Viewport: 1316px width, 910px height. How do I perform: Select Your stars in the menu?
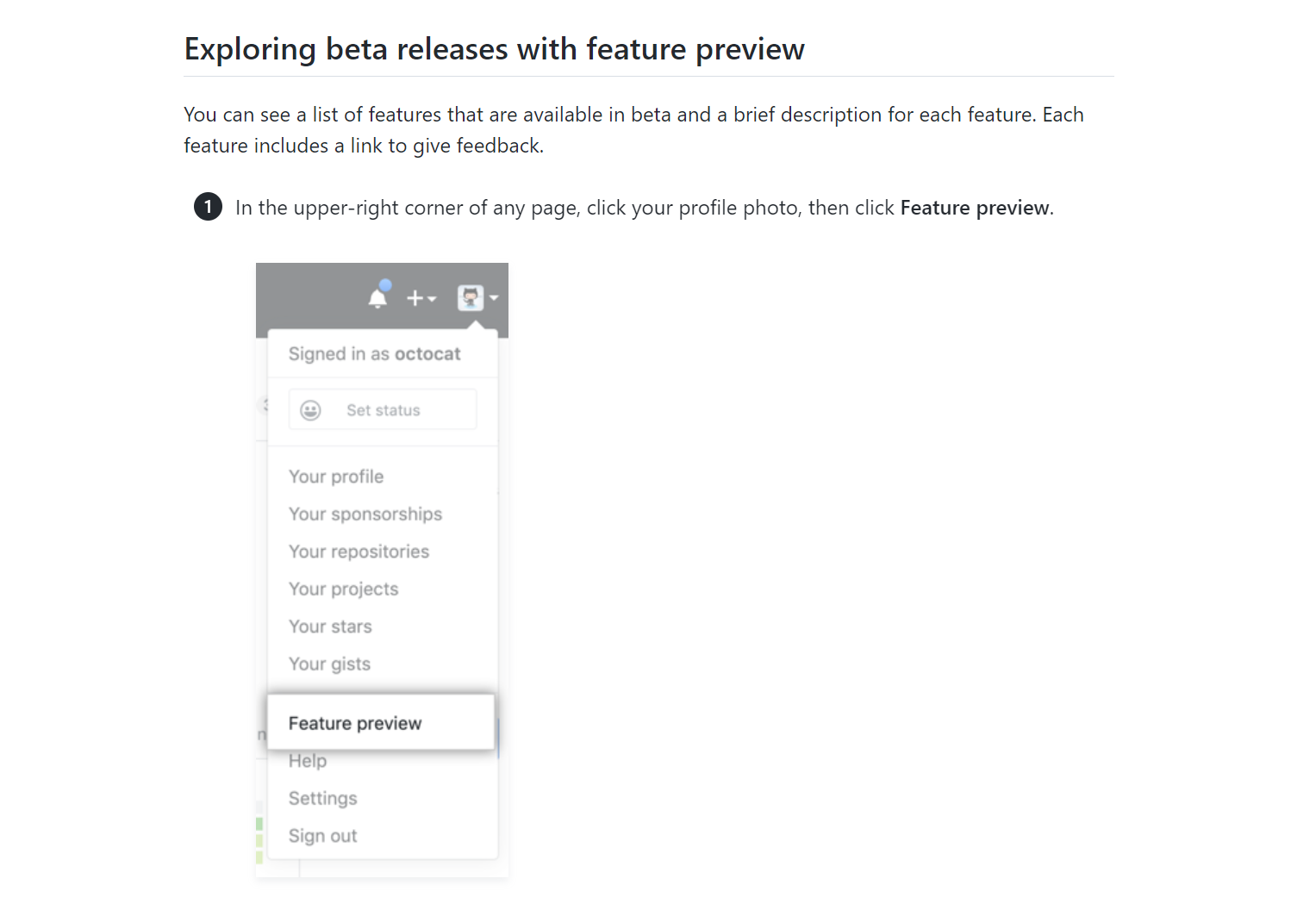(x=330, y=626)
